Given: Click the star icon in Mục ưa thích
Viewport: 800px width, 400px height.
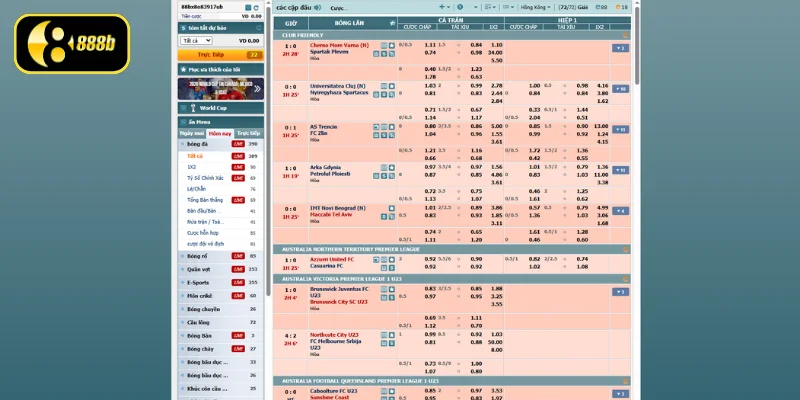Looking at the screenshot, I should coord(183,69).
